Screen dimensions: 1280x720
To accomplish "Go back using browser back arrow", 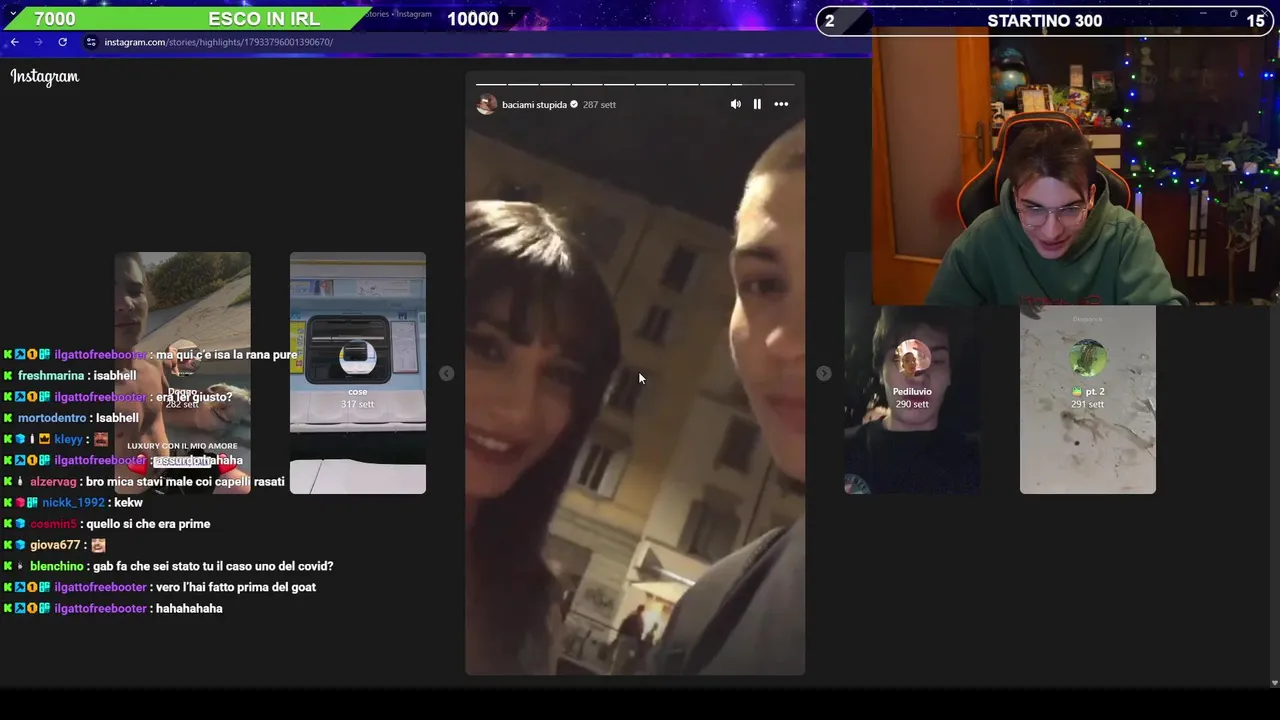I will tap(14, 42).
